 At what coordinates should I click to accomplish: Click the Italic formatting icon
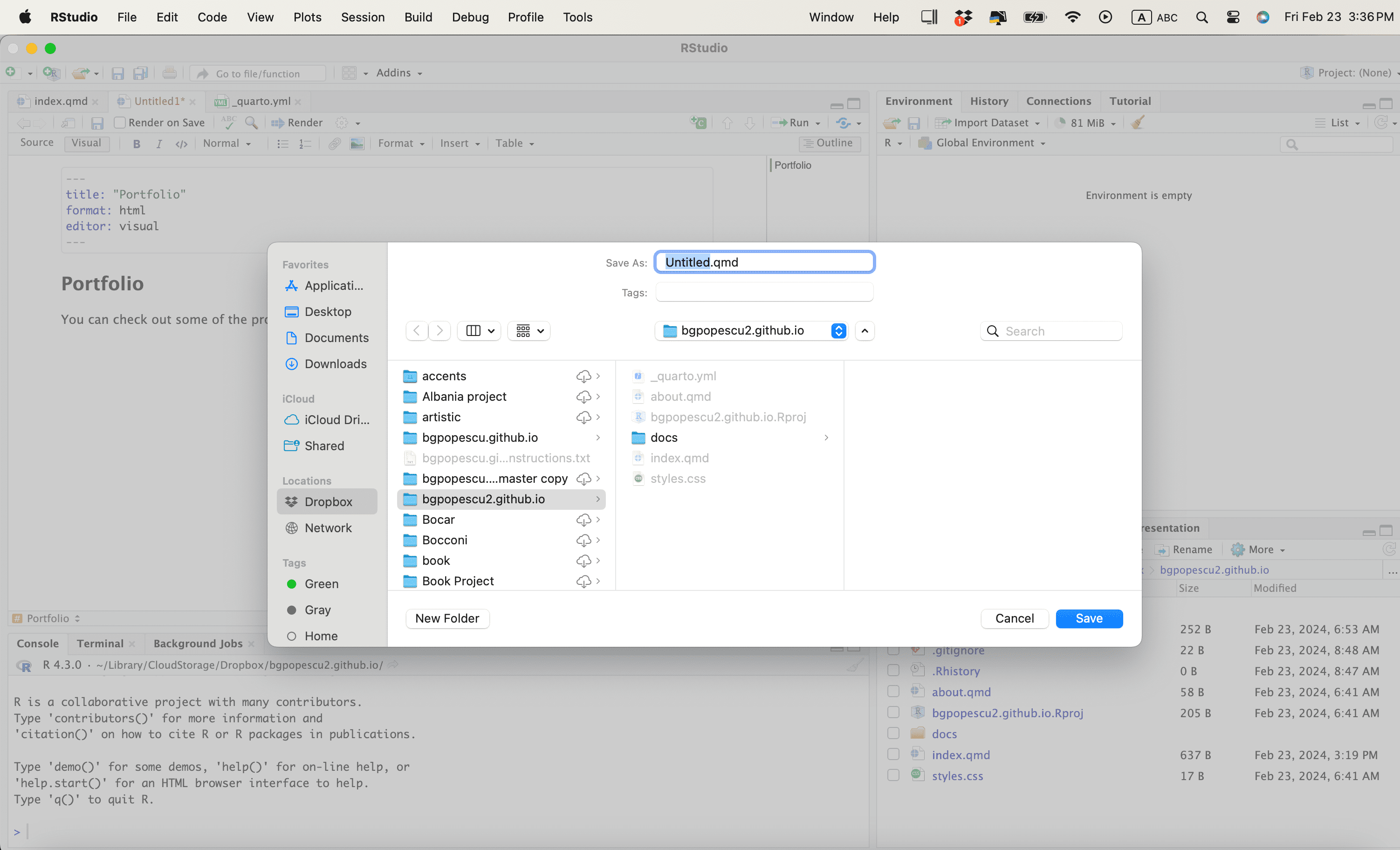159,144
